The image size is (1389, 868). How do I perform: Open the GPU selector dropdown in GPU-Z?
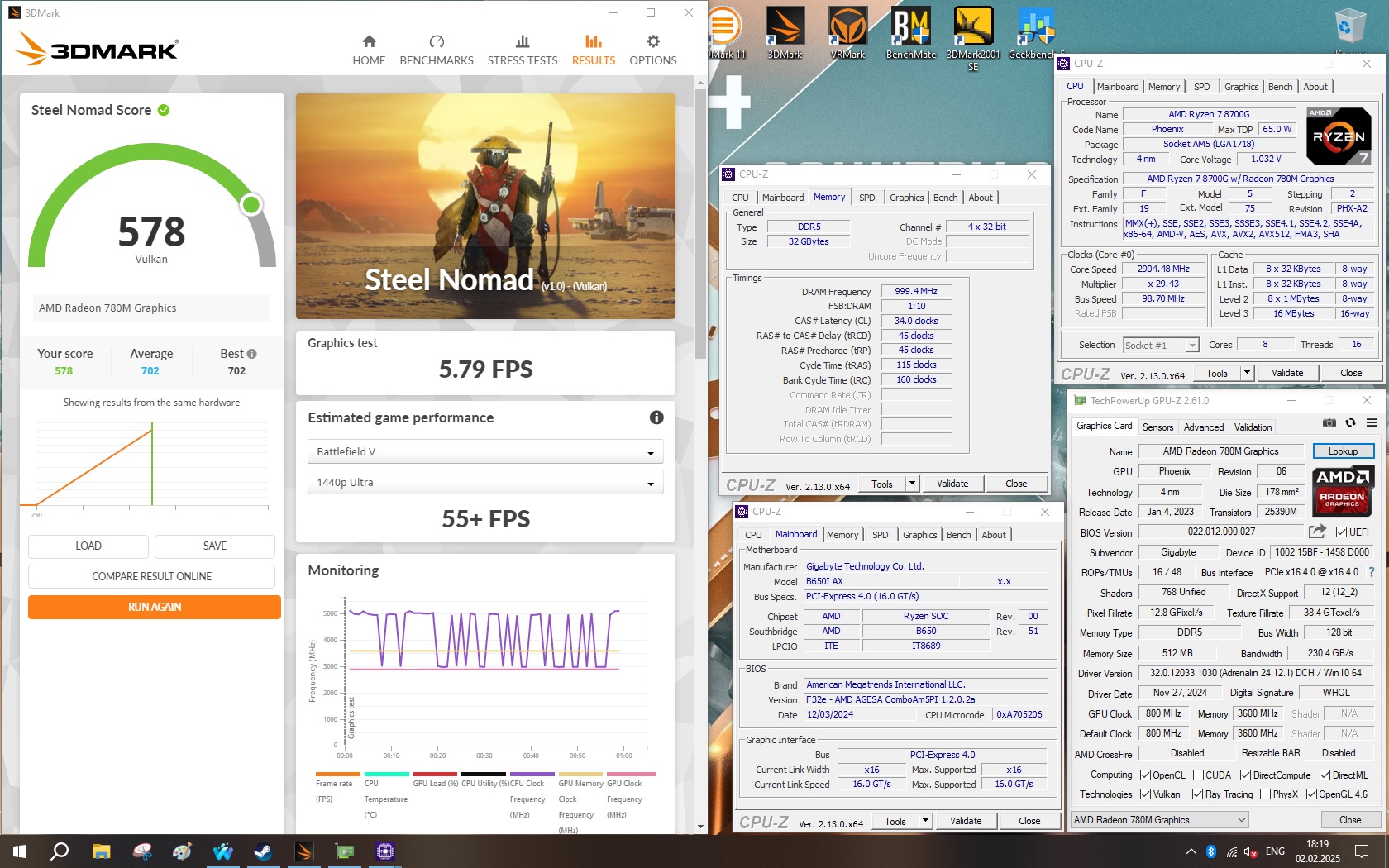click(1160, 820)
